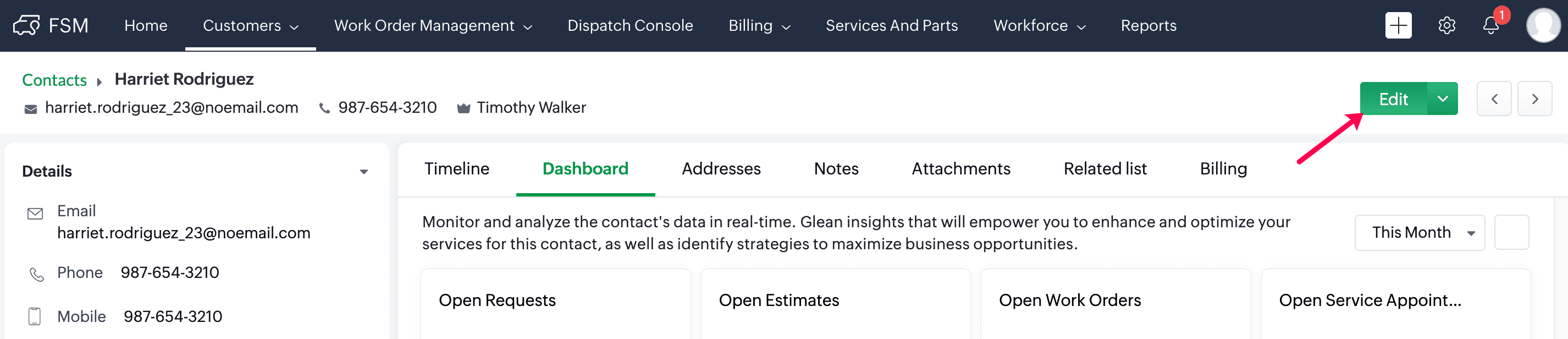The height and width of the screenshot is (339, 1568).
Task: Switch to the Timeline tab
Action: (x=456, y=169)
